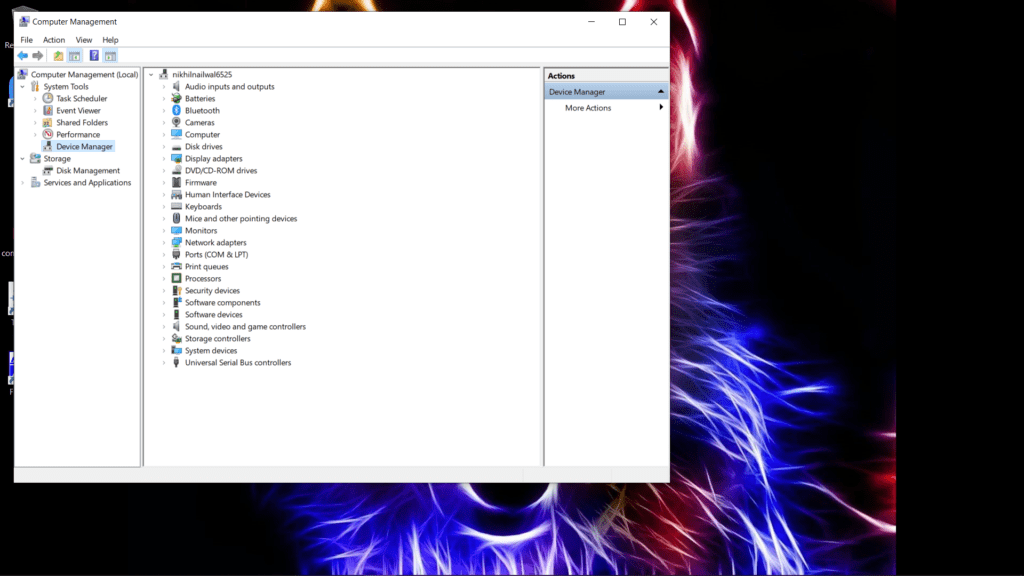
Task: Click the Universal Serial Bus controllers icon
Action: (176, 362)
